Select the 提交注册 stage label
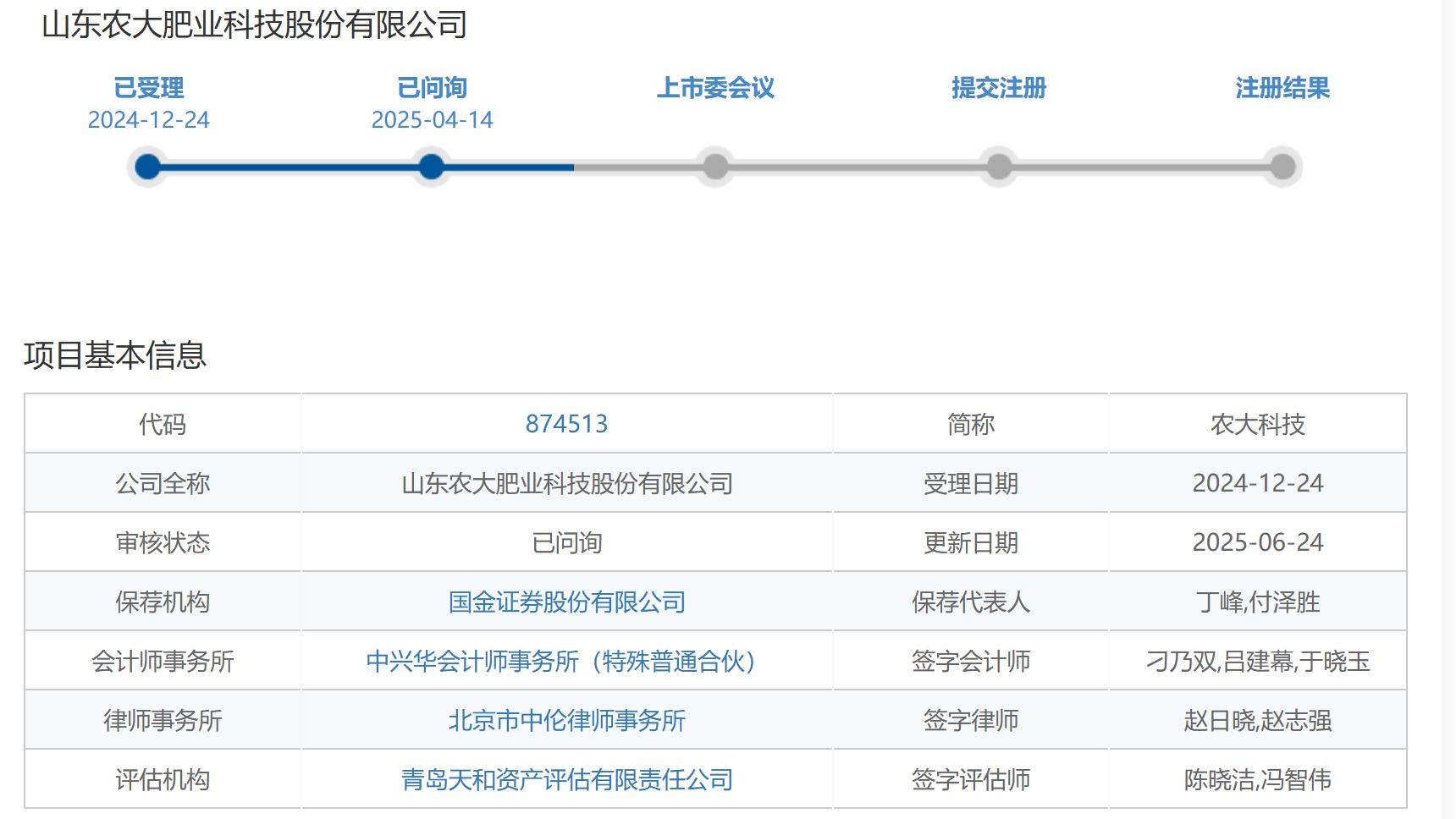 pyautogui.click(x=999, y=88)
